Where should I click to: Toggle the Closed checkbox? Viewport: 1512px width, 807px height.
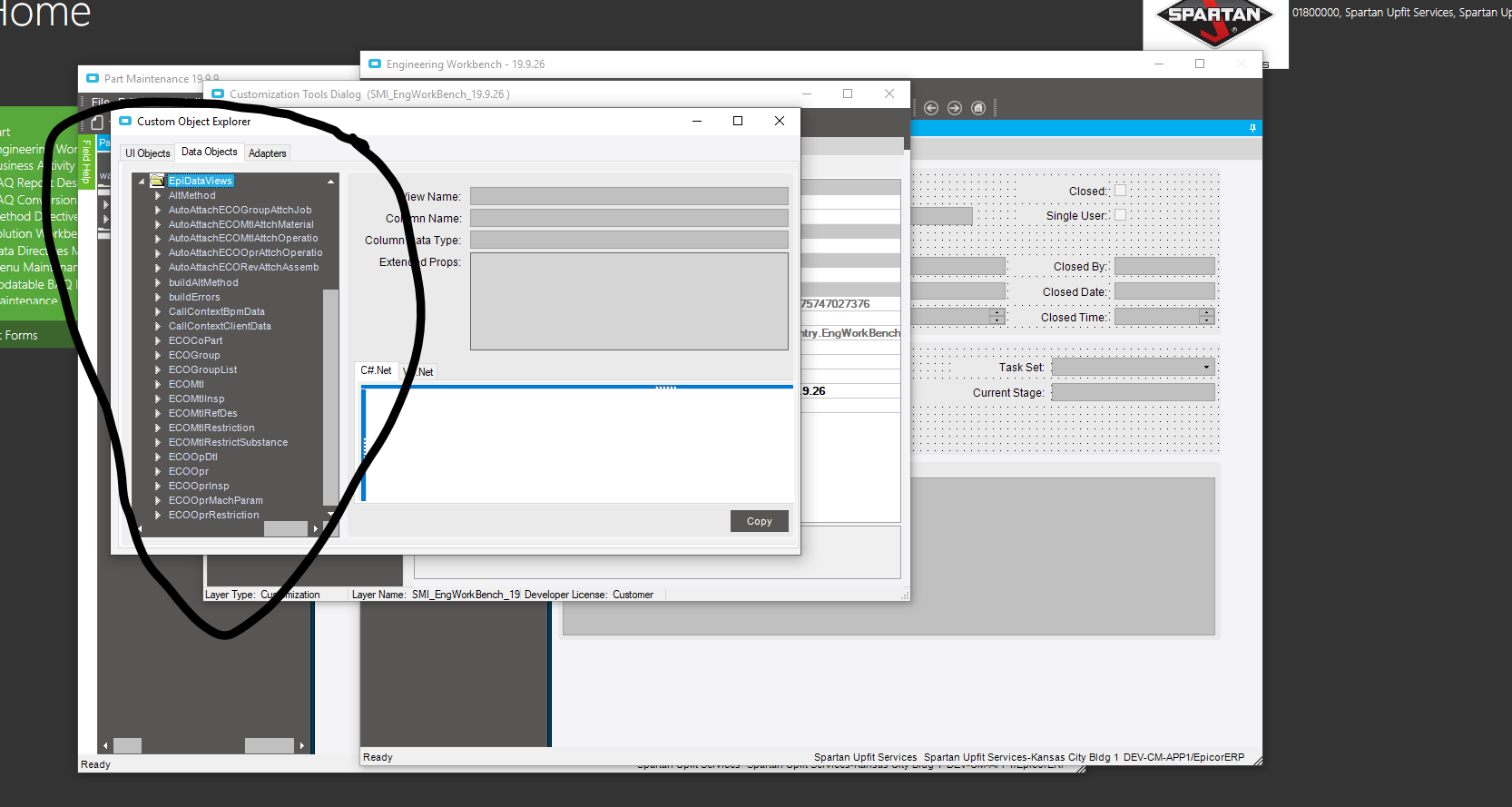tap(1120, 191)
